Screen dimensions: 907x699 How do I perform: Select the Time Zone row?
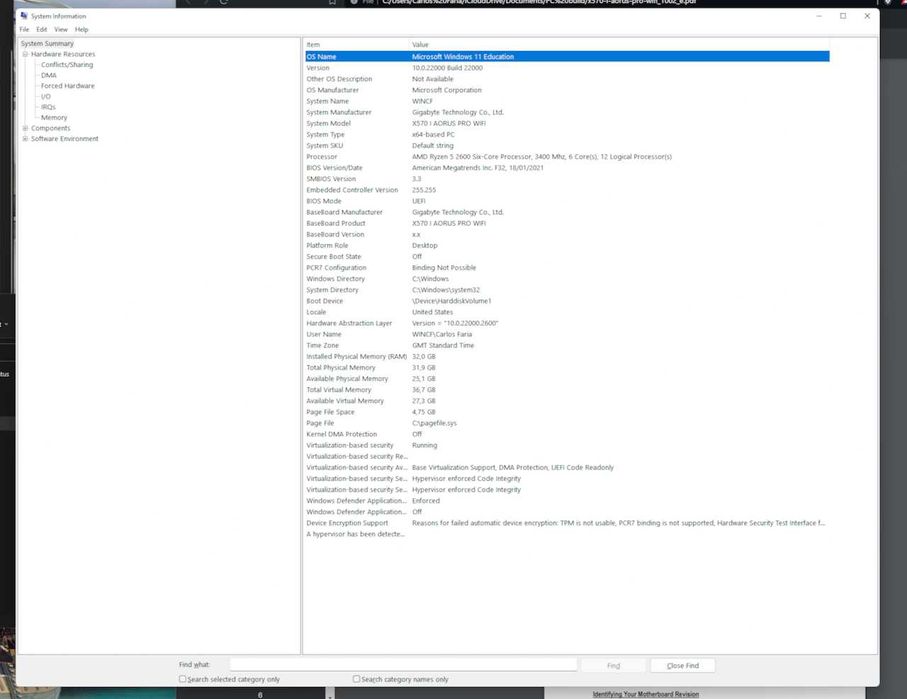(x=567, y=345)
